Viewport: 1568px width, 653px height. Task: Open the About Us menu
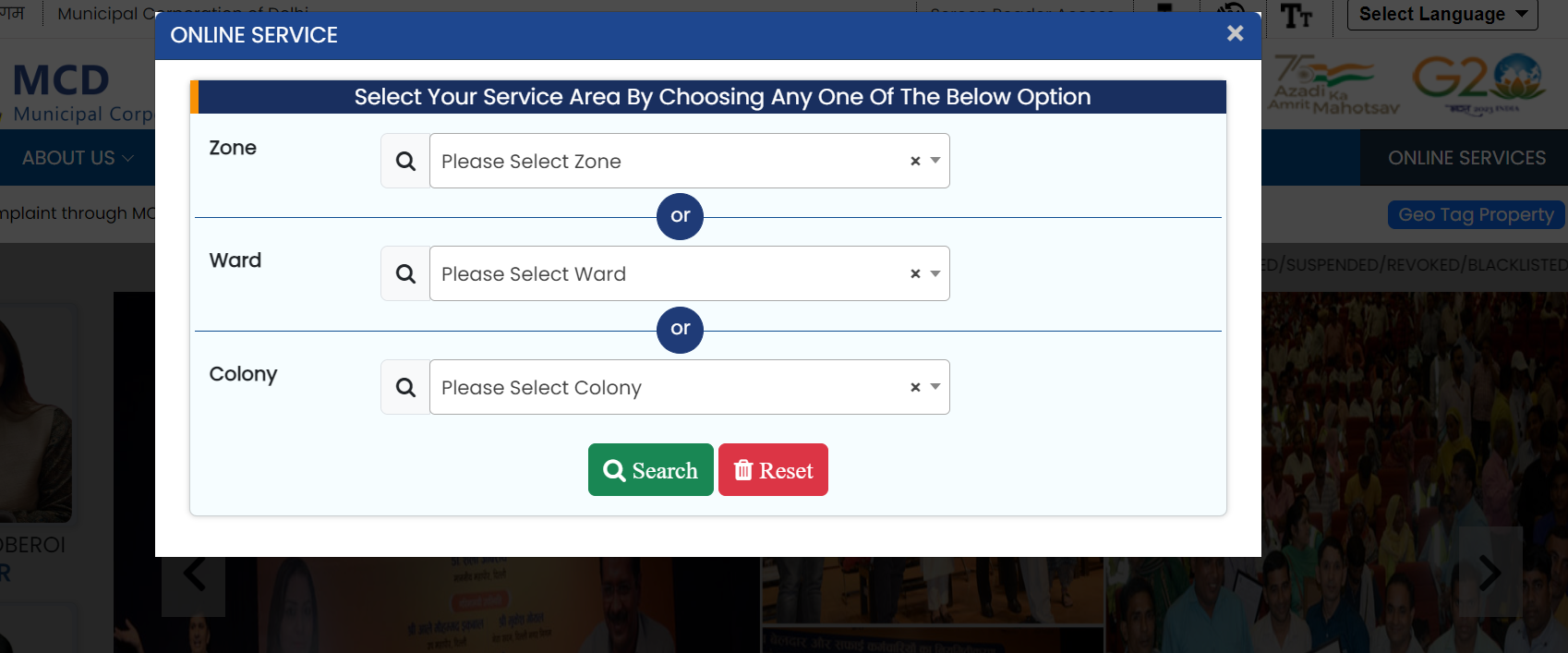[78, 158]
